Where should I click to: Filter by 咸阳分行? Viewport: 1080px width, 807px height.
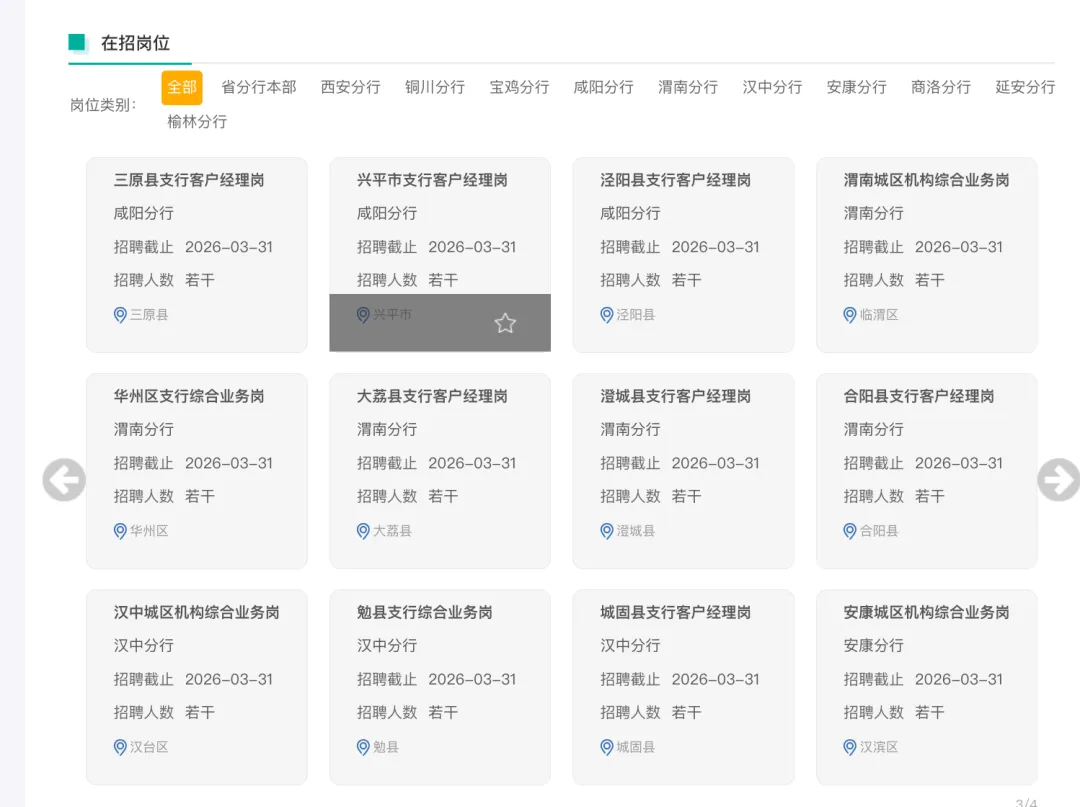(603, 87)
